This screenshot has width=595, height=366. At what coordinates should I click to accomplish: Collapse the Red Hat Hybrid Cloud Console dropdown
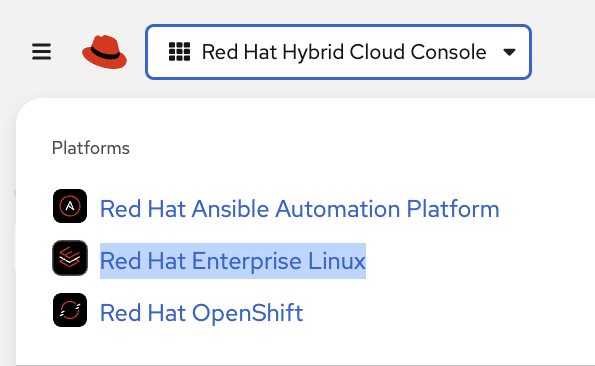pos(338,52)
